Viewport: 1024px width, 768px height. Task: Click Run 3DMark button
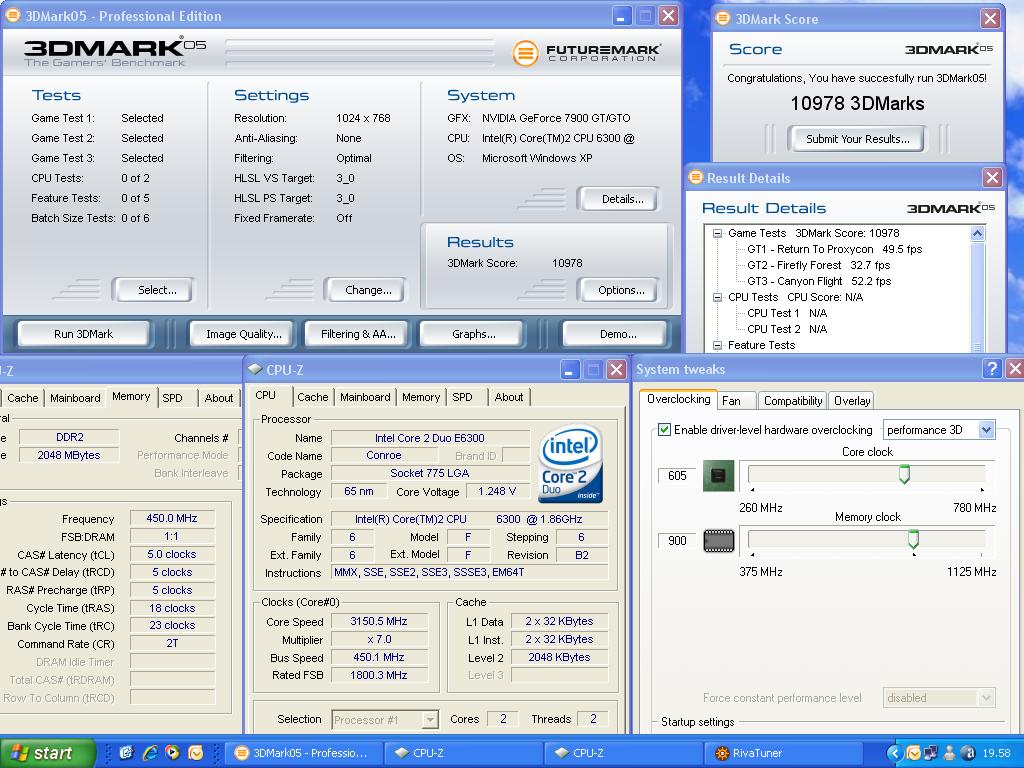point(84,334)
